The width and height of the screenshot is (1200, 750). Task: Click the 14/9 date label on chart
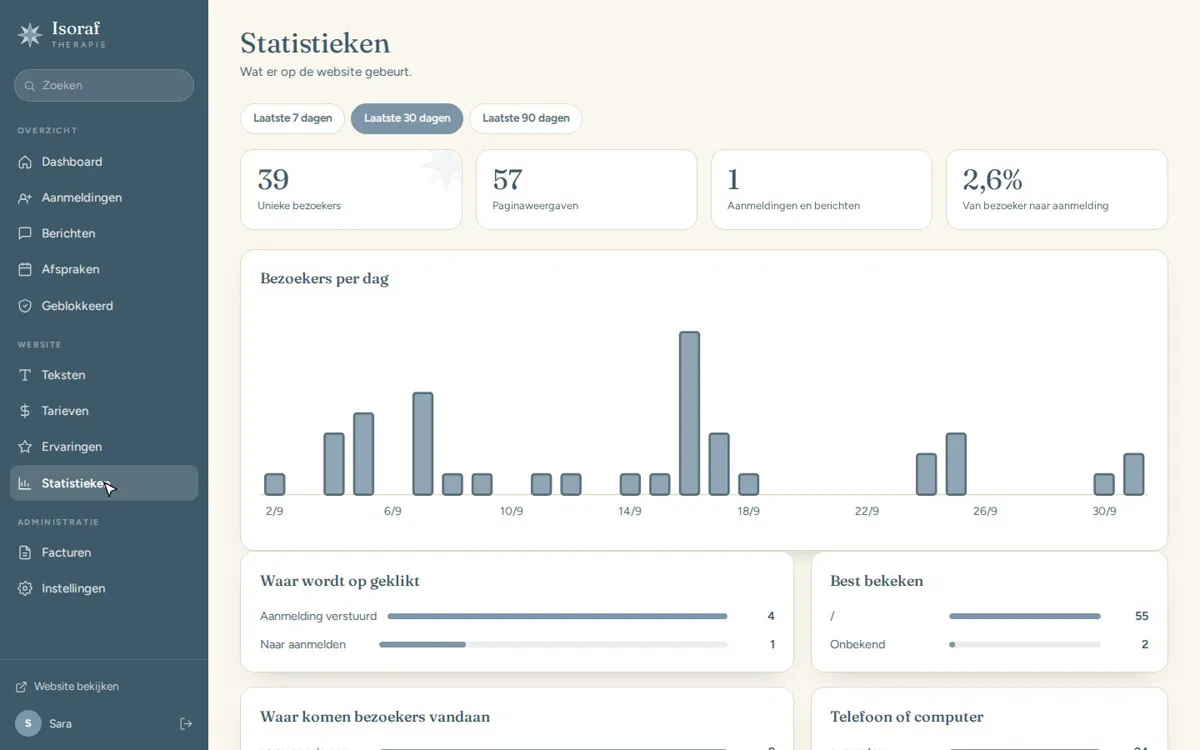point(630,511)
